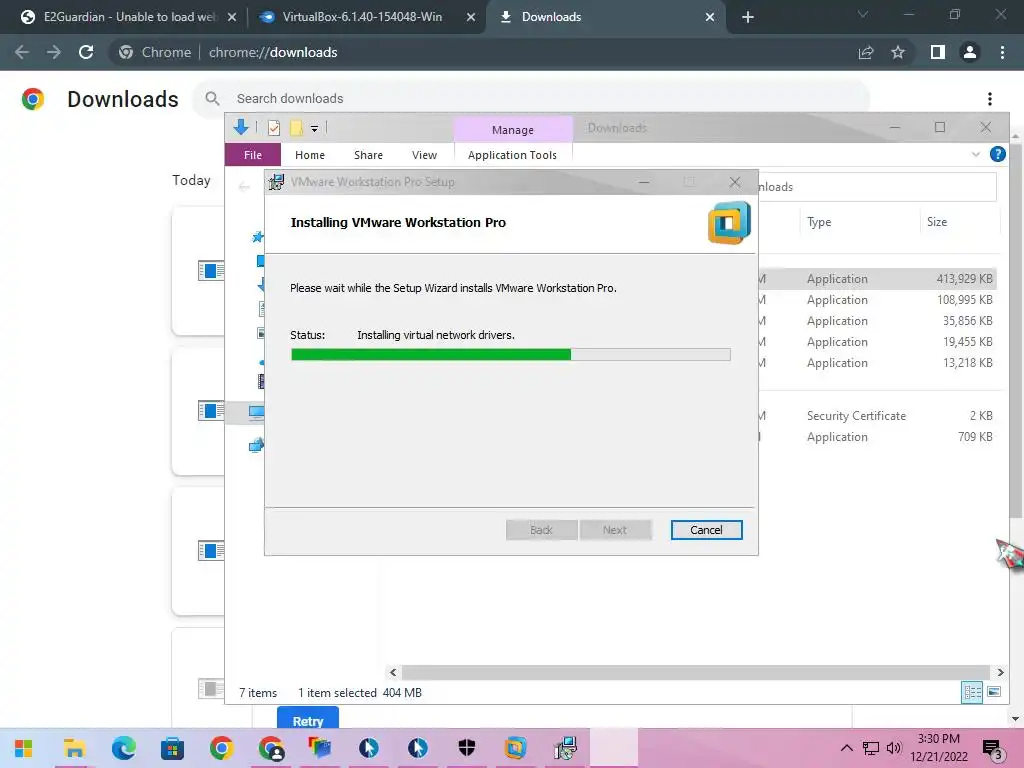Close the VirtualBox-6.1.40 tab
1024x768 pixels.
tap(471, 18)
